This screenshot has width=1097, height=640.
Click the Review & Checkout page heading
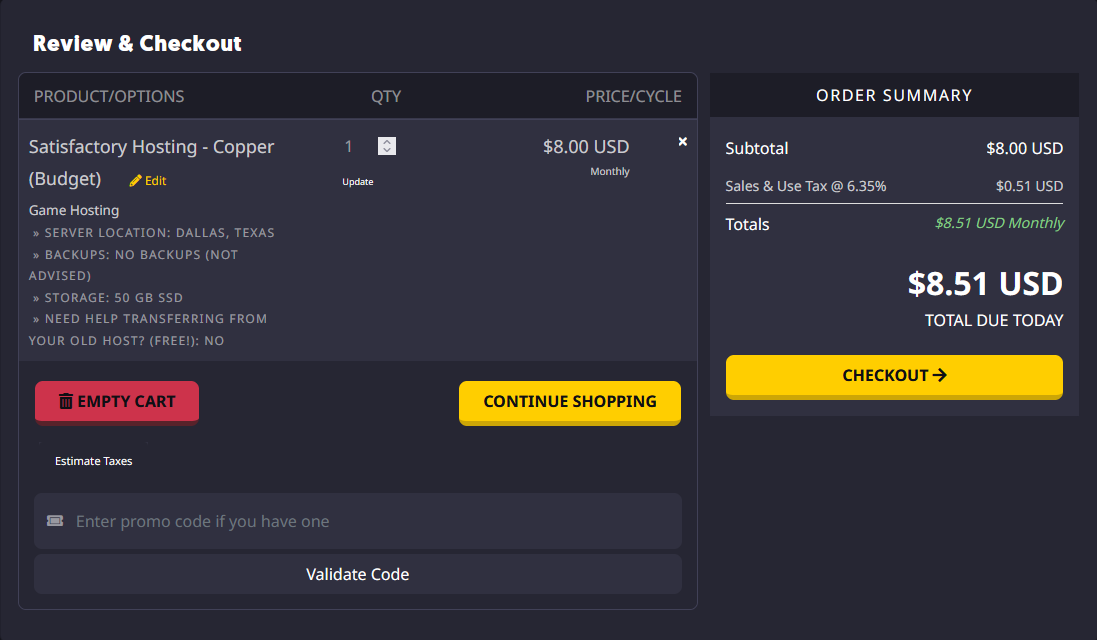click(x=137, y=43)
